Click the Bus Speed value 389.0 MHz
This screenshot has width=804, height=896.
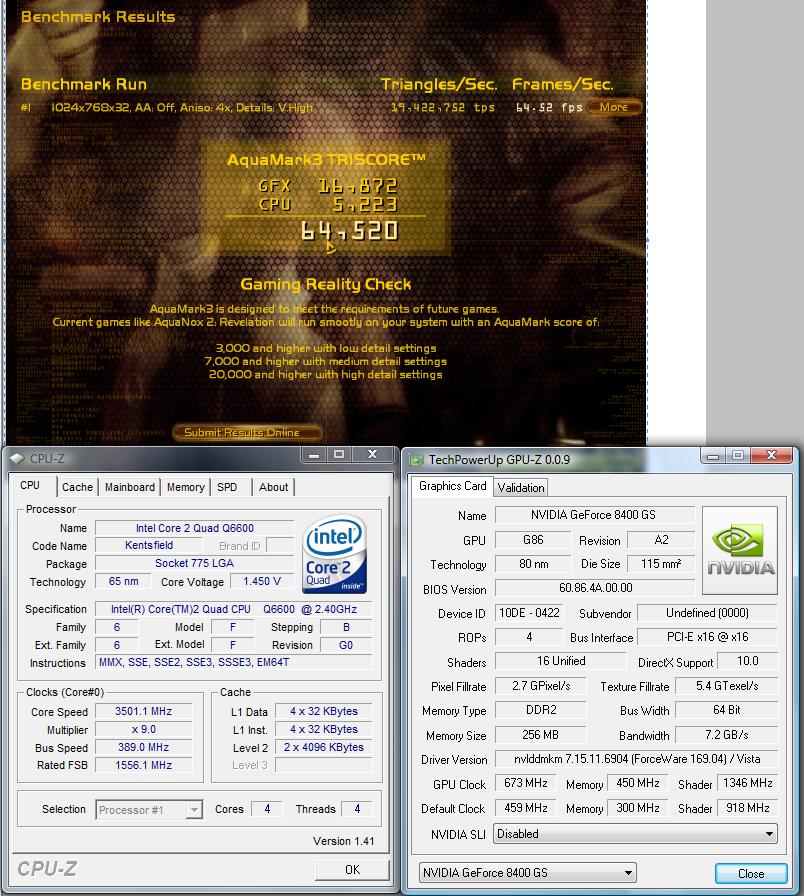[x=143, y=747]
